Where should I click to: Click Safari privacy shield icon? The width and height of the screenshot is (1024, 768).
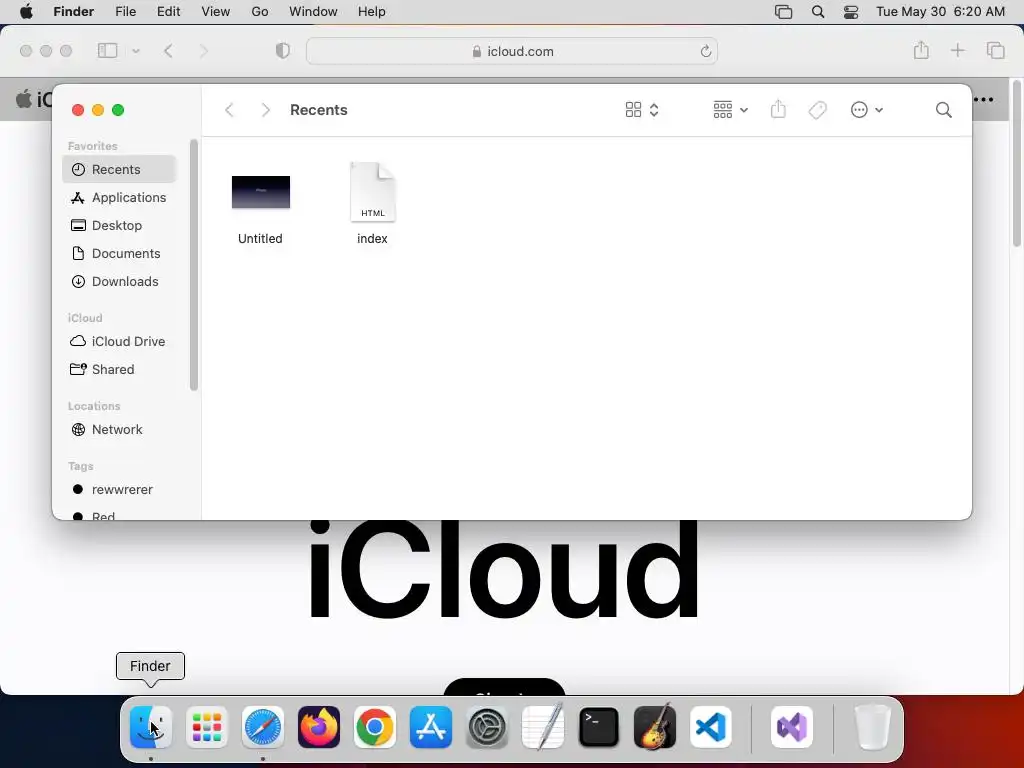(282, 50)
